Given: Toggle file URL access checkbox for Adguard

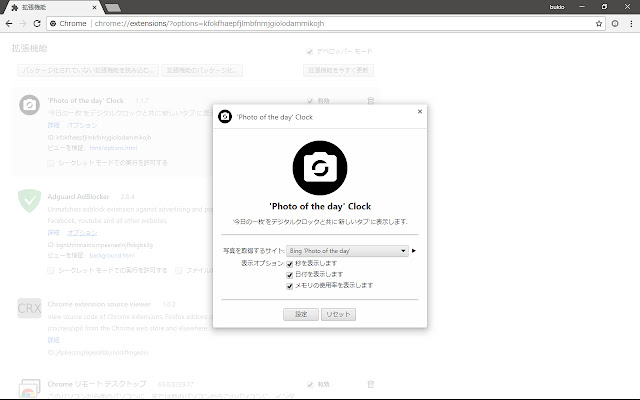Looking at the screenshot, I should (x=178, y=271).
